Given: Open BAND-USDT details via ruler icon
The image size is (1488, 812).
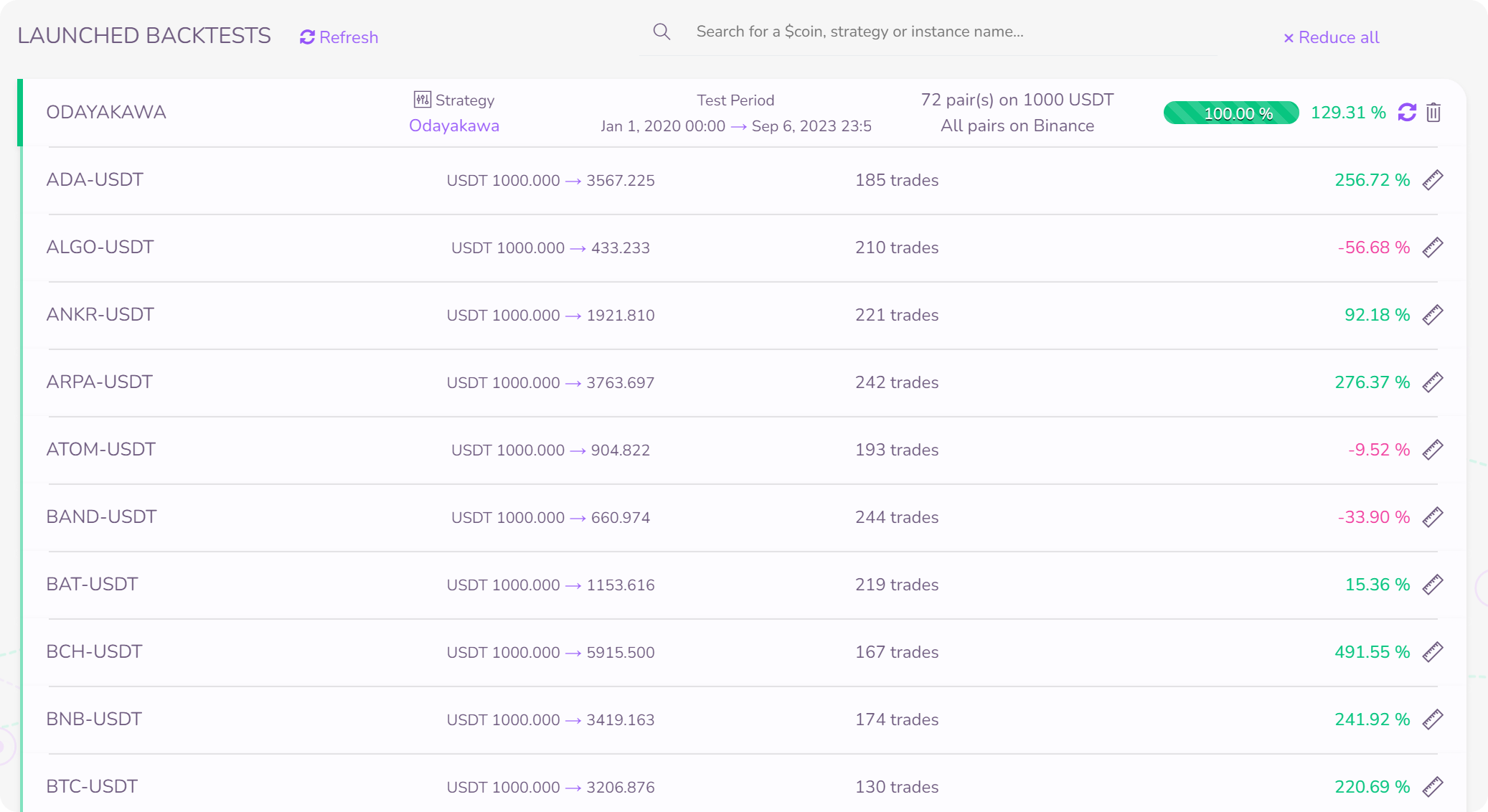Looking at the screenshot, I should pos(1433,517).
